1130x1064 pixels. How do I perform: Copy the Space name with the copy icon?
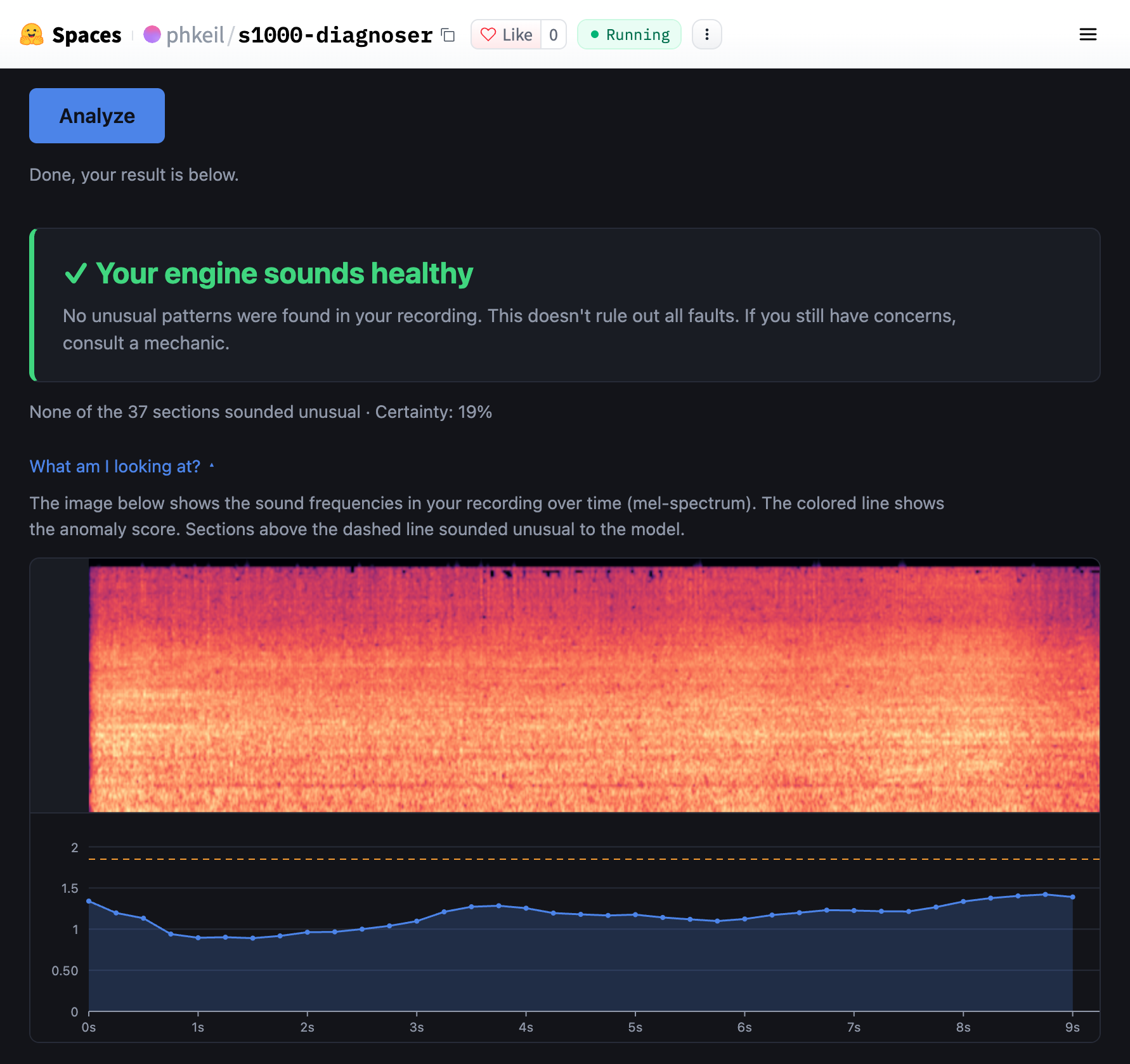click(x=448, y=35)
